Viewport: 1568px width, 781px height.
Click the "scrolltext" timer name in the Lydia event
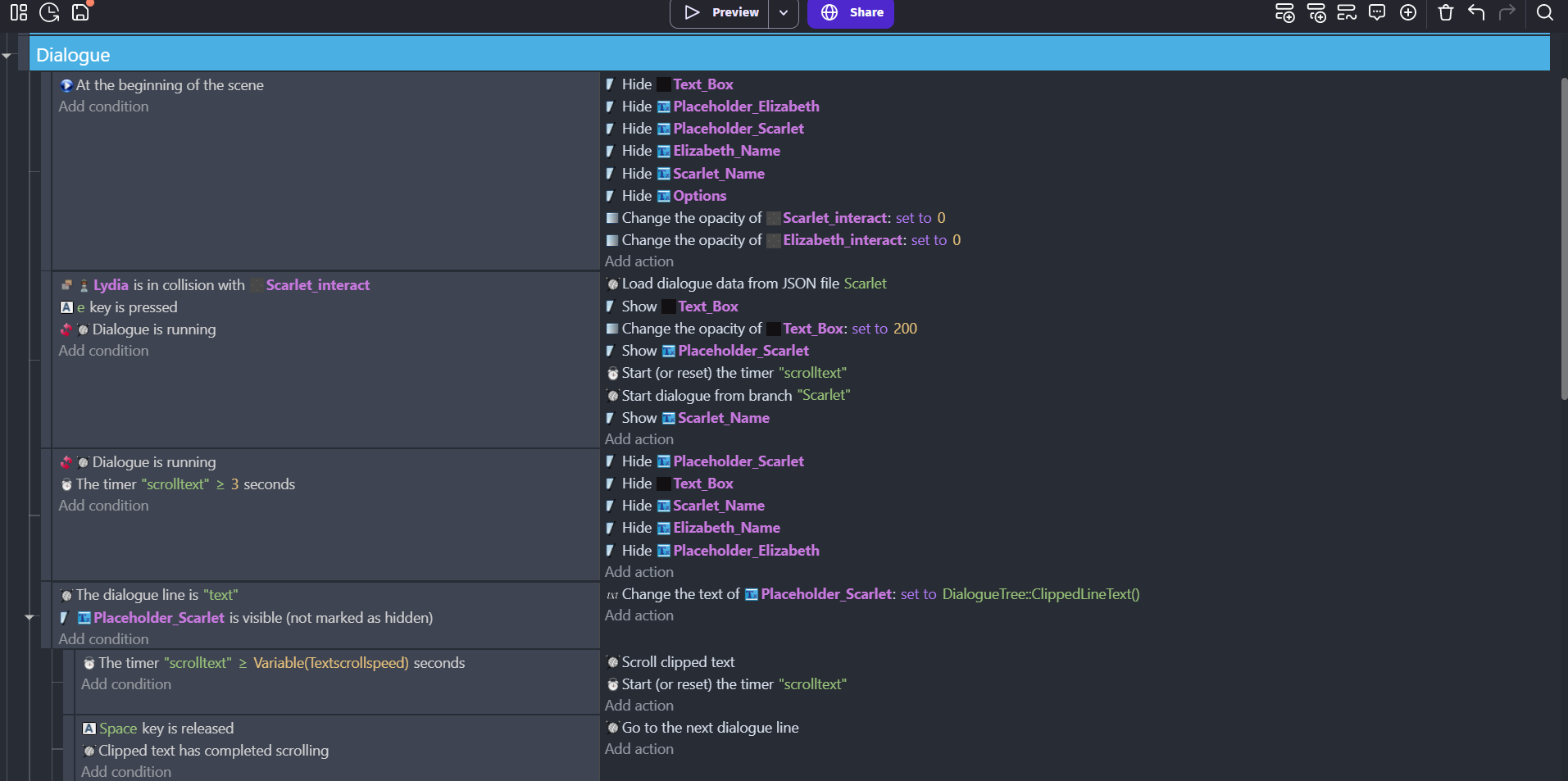tap(812, 373)
